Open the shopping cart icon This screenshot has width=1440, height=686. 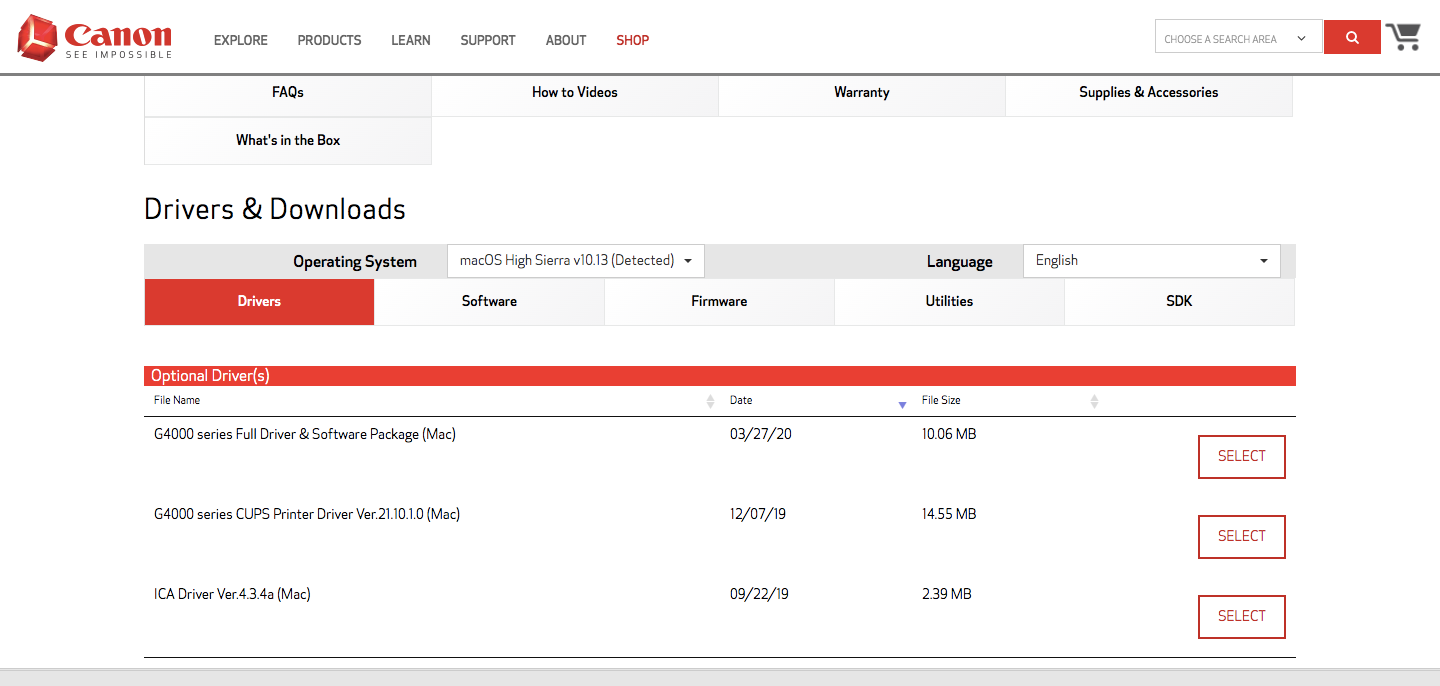[1404, 37]
